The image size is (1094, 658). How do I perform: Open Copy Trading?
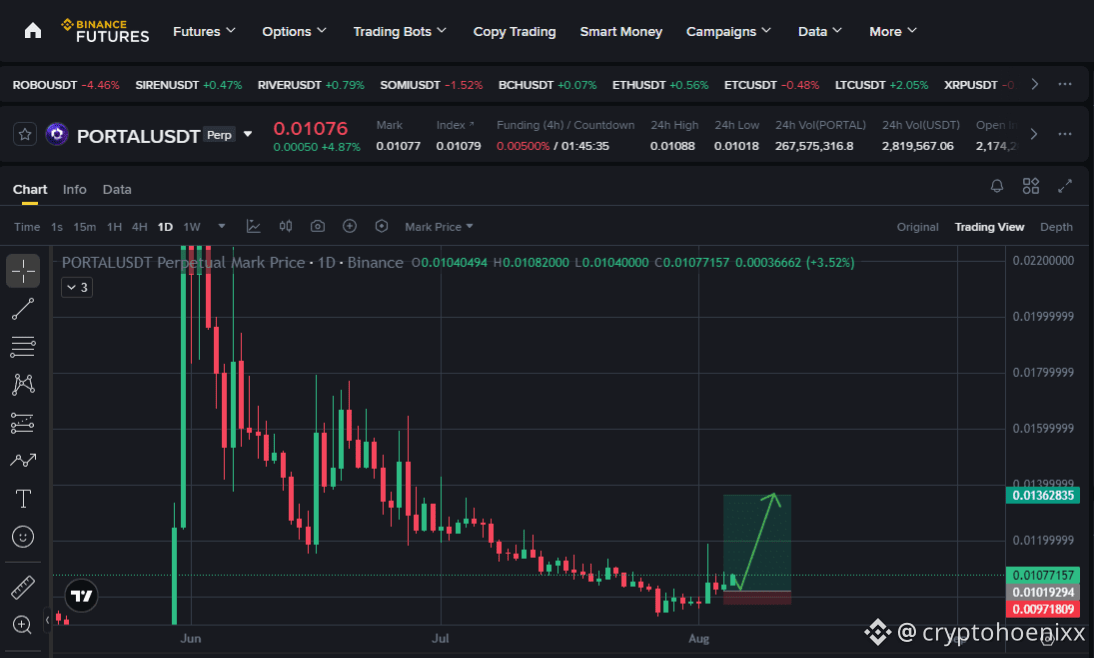click(514, 31)
